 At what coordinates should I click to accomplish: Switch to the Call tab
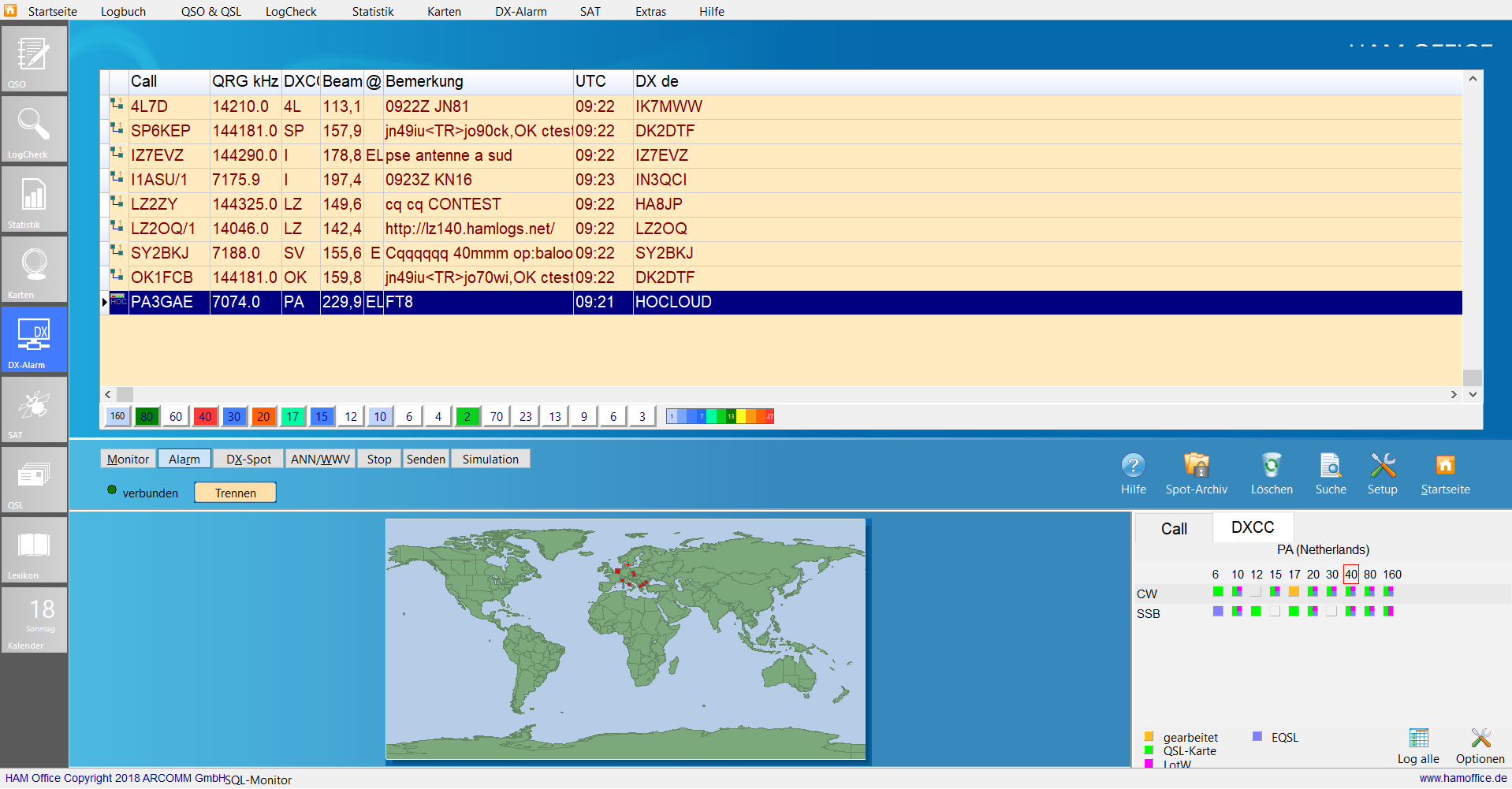tap(1173, 529)
